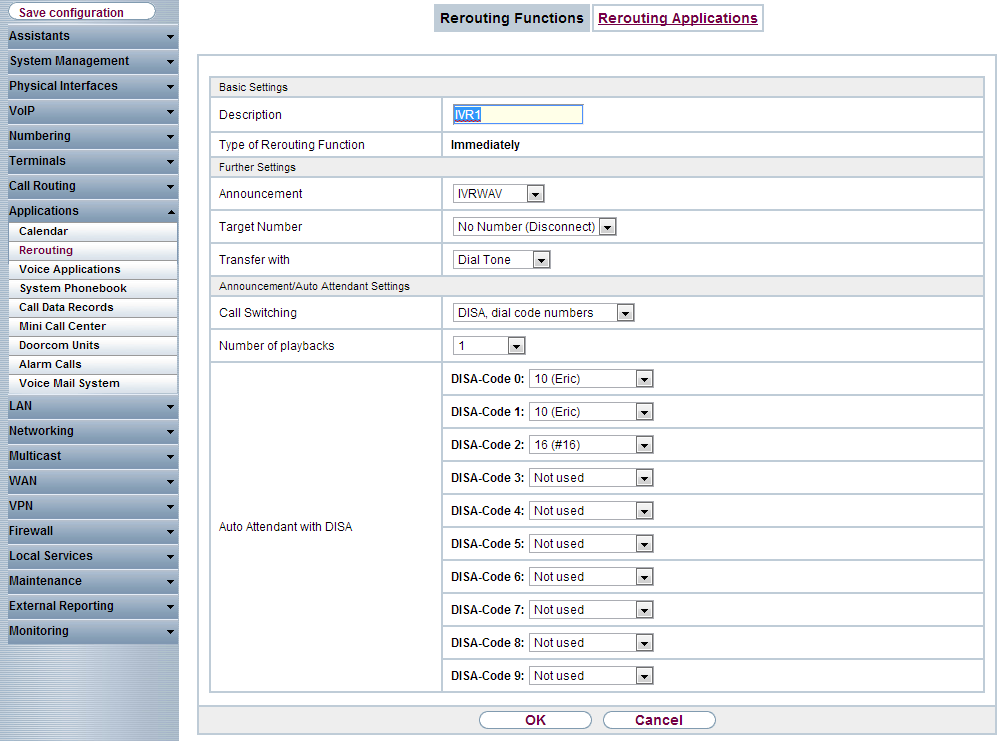Screen dimensions: 1003x741
Task: Open the Calendar submenu item
Action: 93,232
